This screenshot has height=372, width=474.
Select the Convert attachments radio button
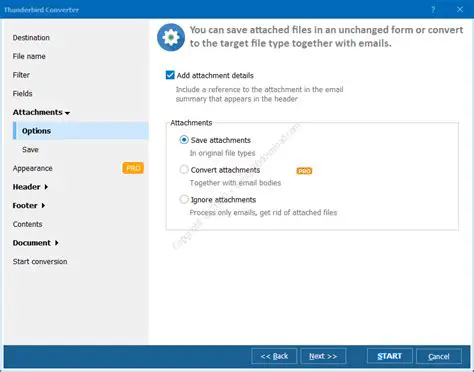(x=184, y=169)
